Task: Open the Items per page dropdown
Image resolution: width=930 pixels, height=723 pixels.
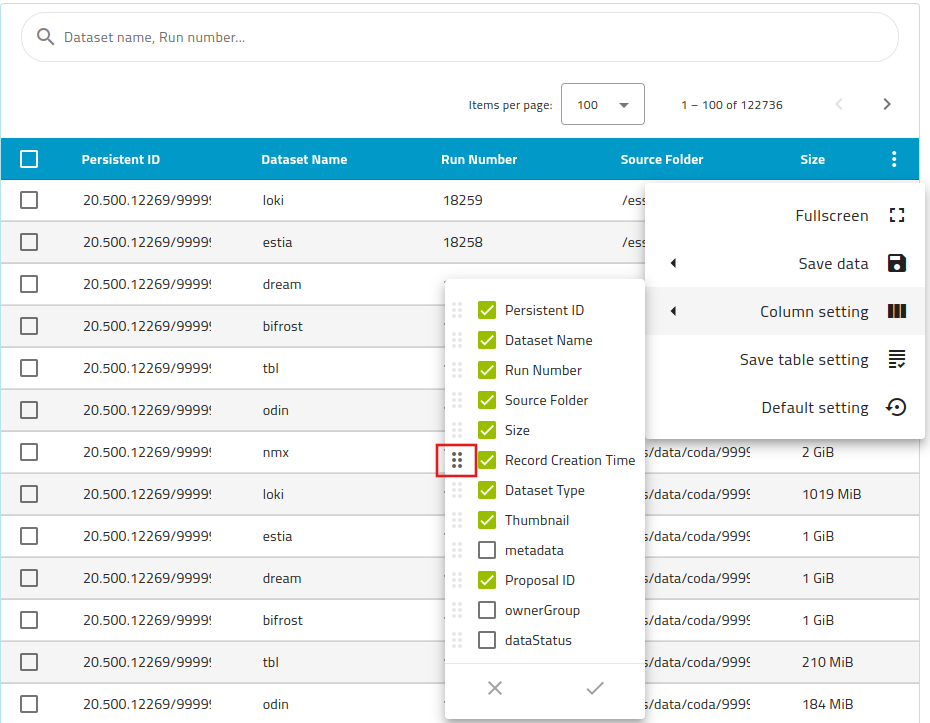Action: (602, 105)
